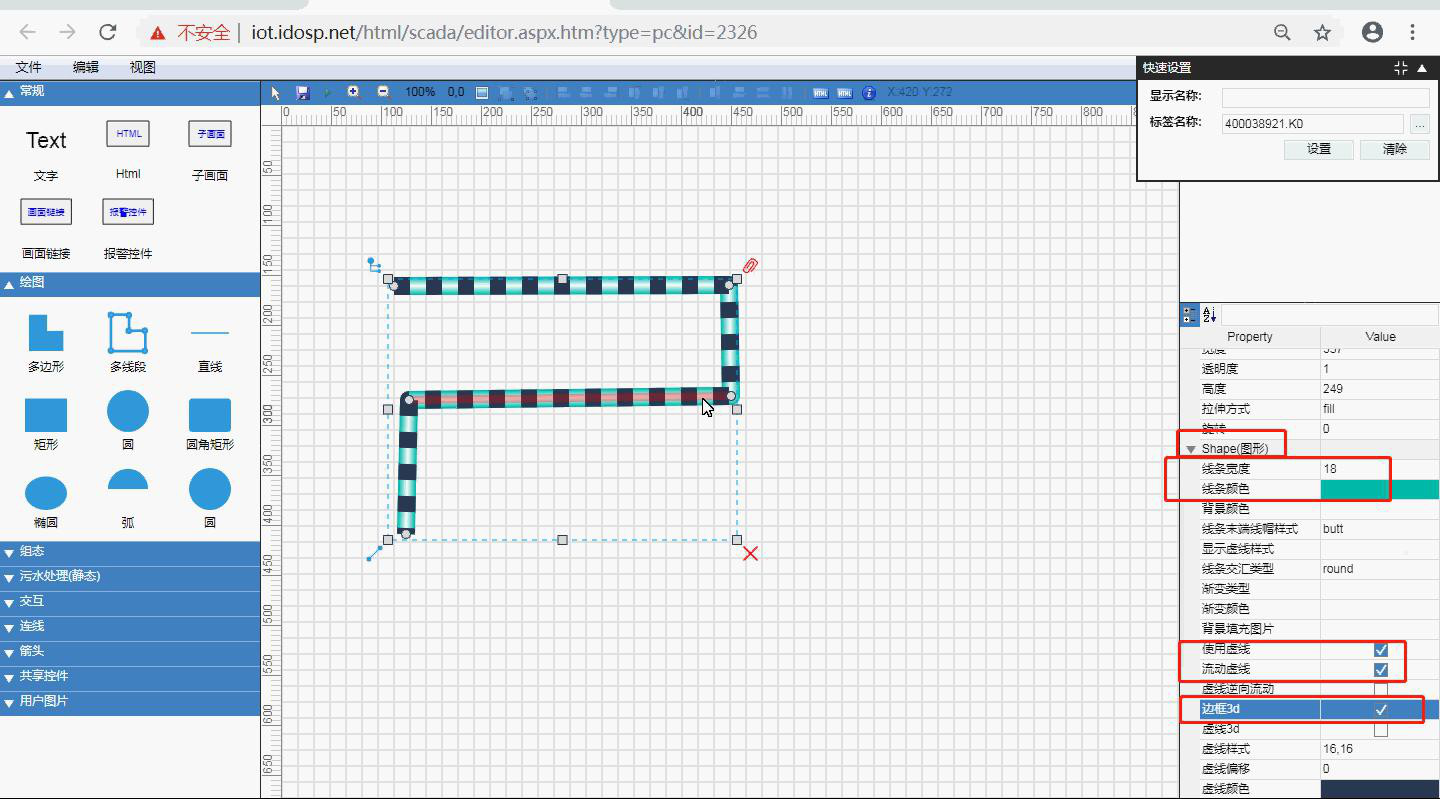Select the pointer arrow tool

tap(277, 92)
